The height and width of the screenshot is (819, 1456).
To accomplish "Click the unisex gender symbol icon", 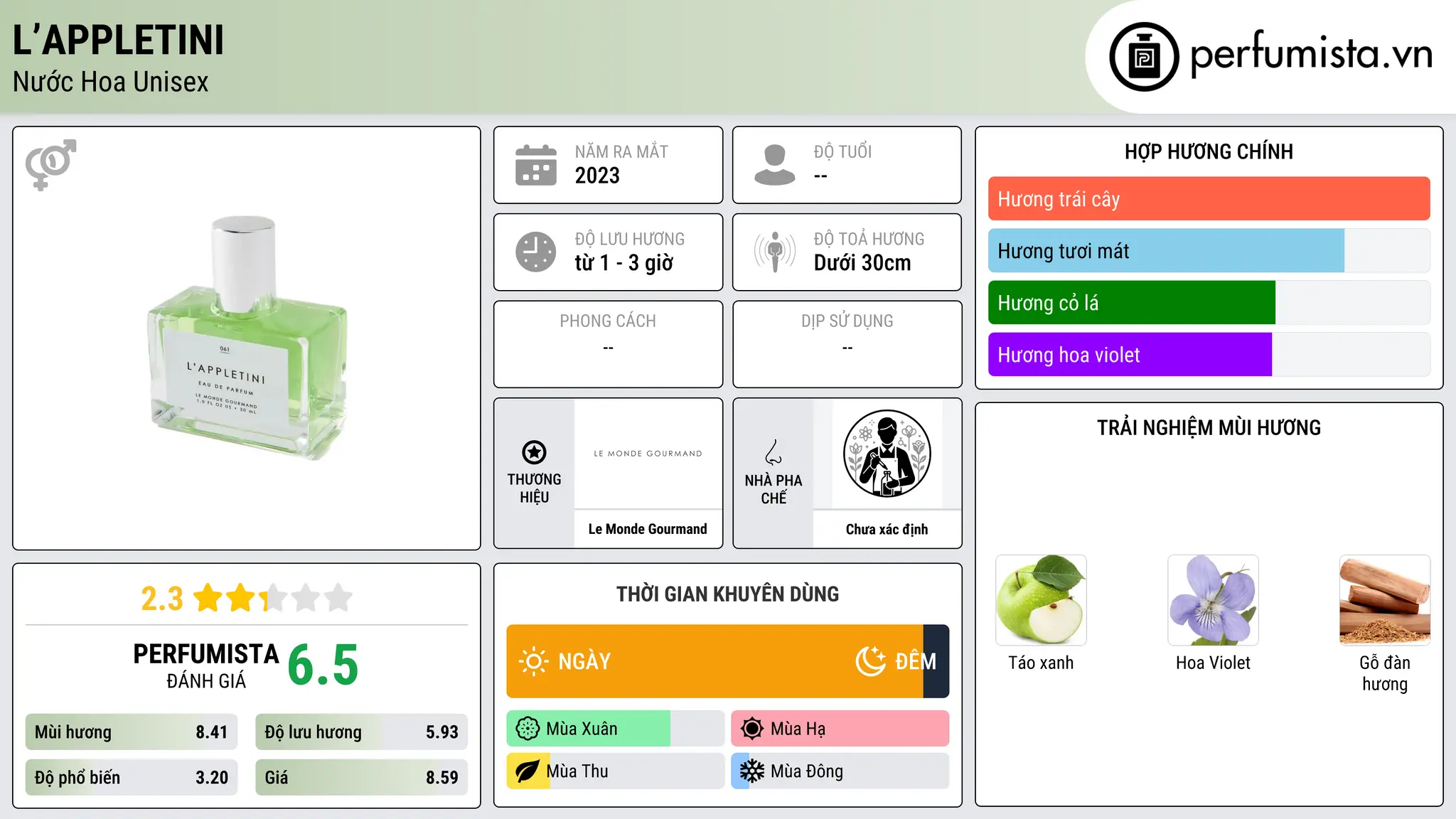I will tap(50, 165).
